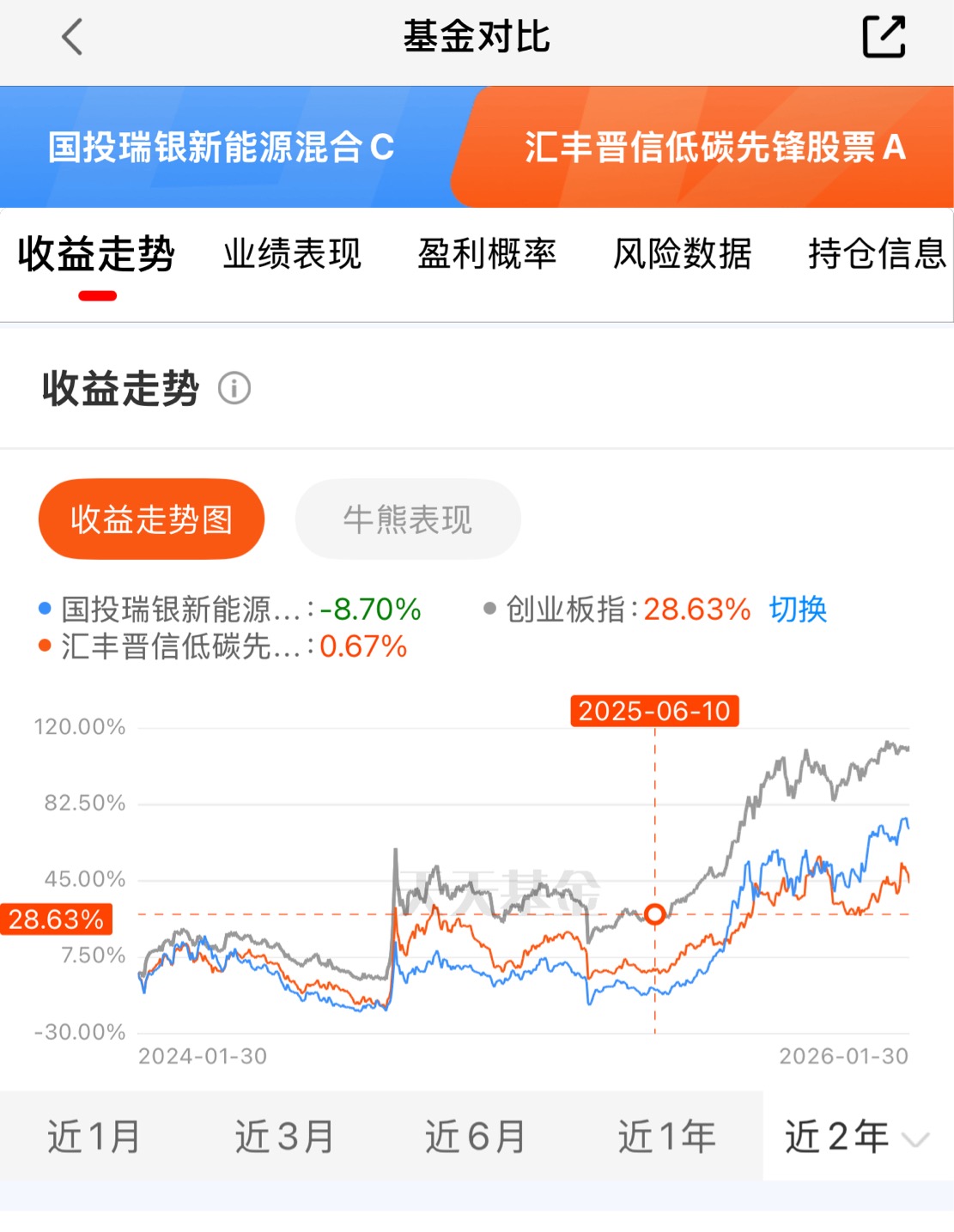Click the 切换 link to change index

[x=797, y=610]
